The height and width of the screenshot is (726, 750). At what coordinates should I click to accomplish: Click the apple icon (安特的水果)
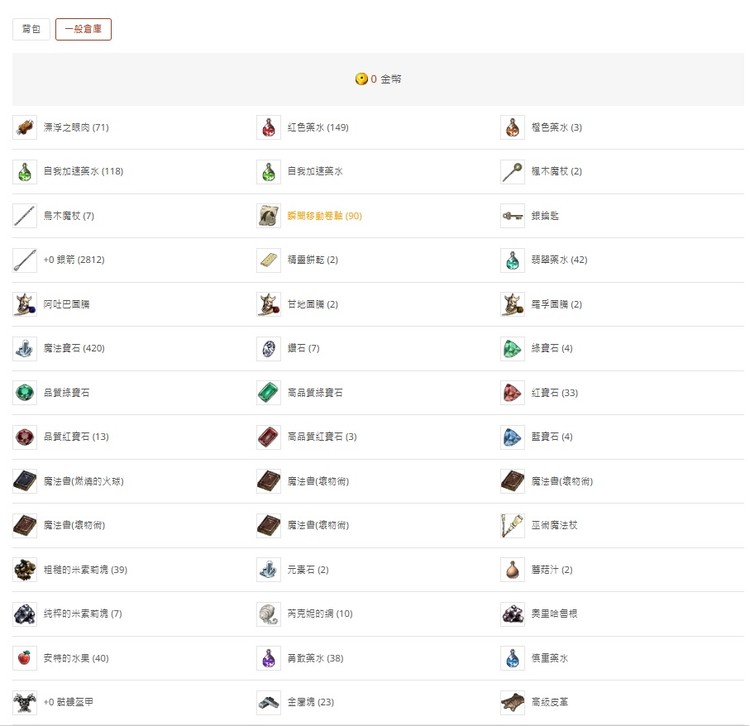pyautogui.click(x=24, y=658)
